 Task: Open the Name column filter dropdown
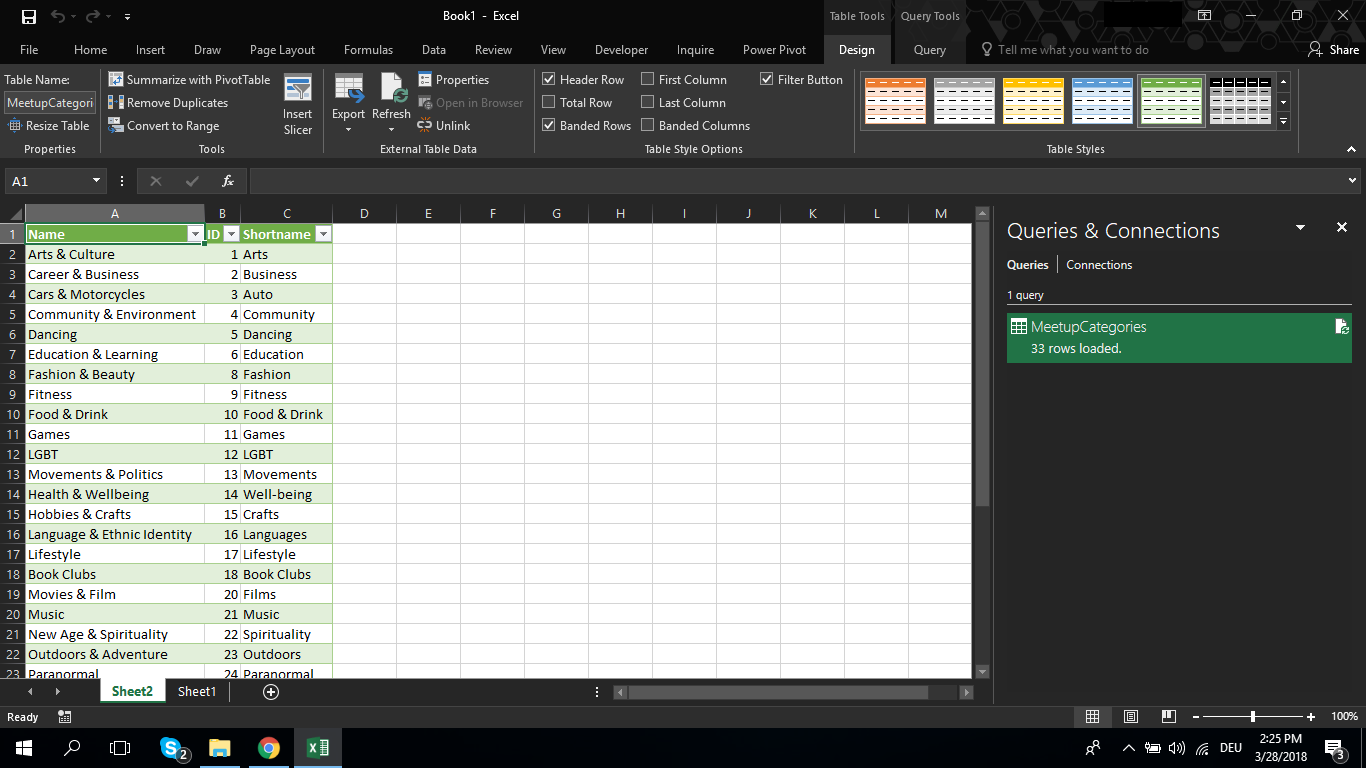click(196, 233)
